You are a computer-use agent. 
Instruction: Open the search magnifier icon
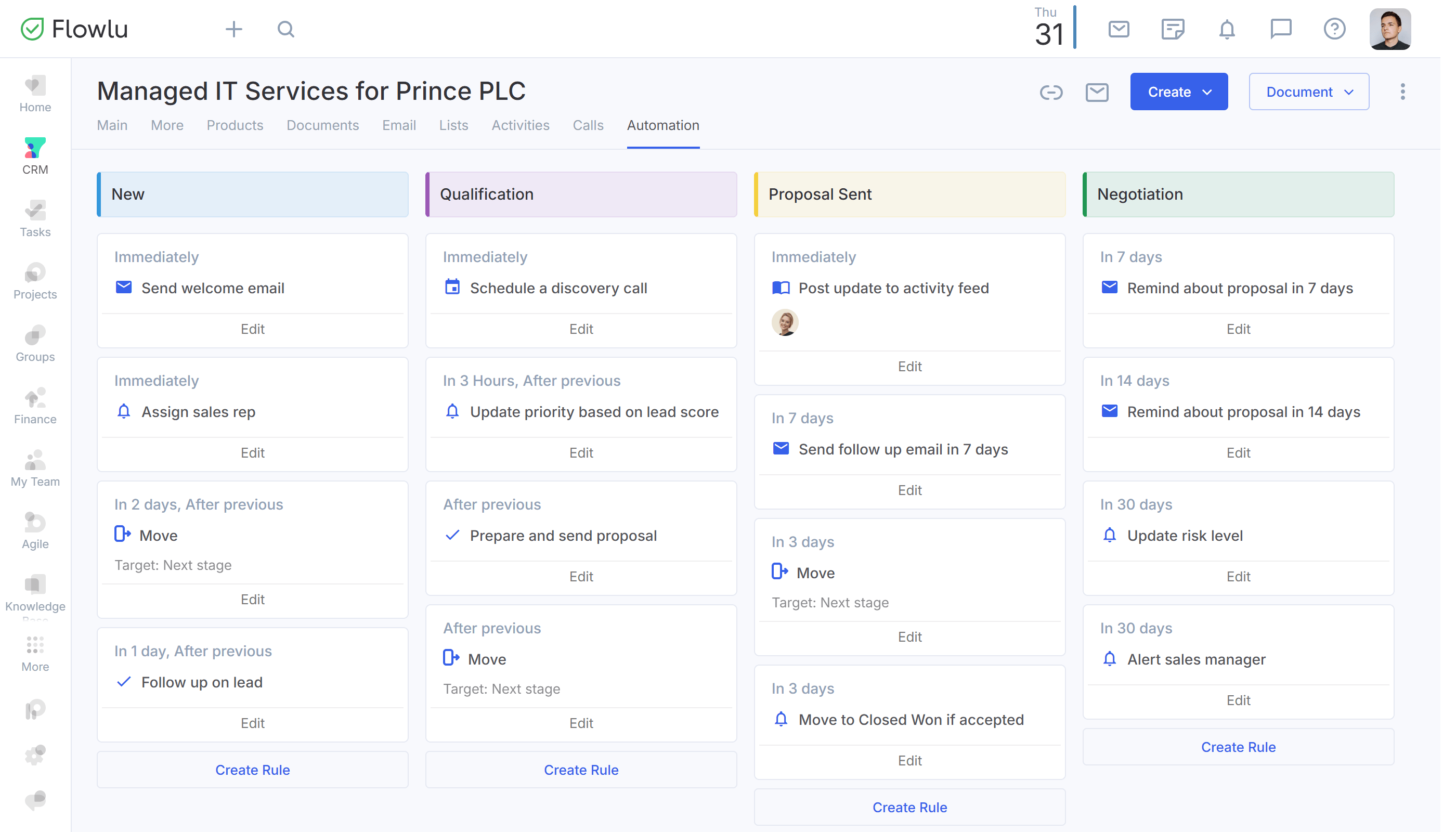[285, 29]
